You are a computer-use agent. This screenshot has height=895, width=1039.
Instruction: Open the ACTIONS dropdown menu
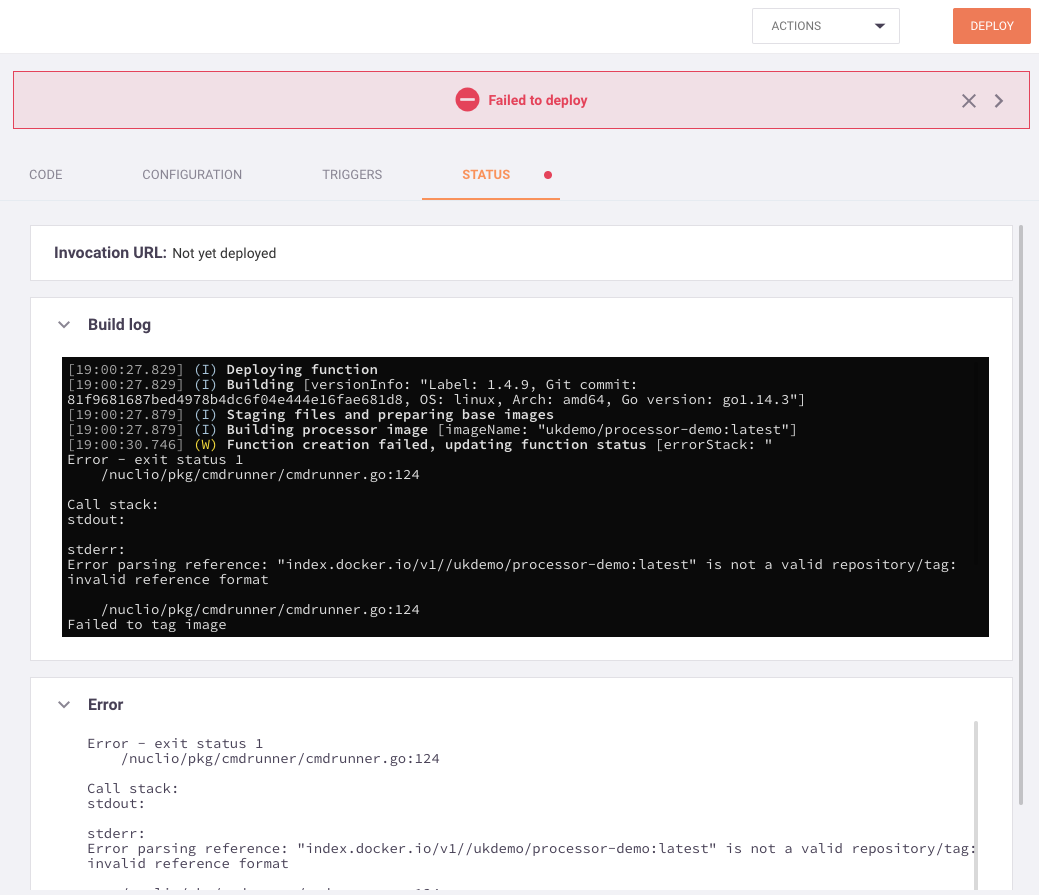pyautogui.click(x=825, y=25)
